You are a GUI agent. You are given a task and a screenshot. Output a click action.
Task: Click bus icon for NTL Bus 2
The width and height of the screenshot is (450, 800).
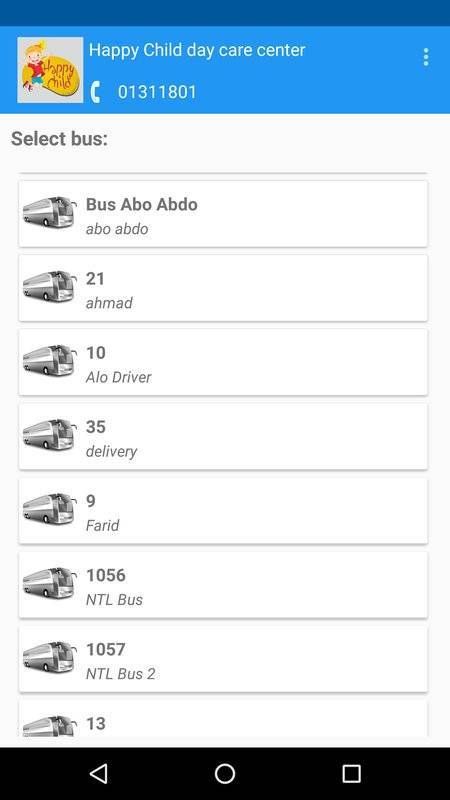click(49, 658)
